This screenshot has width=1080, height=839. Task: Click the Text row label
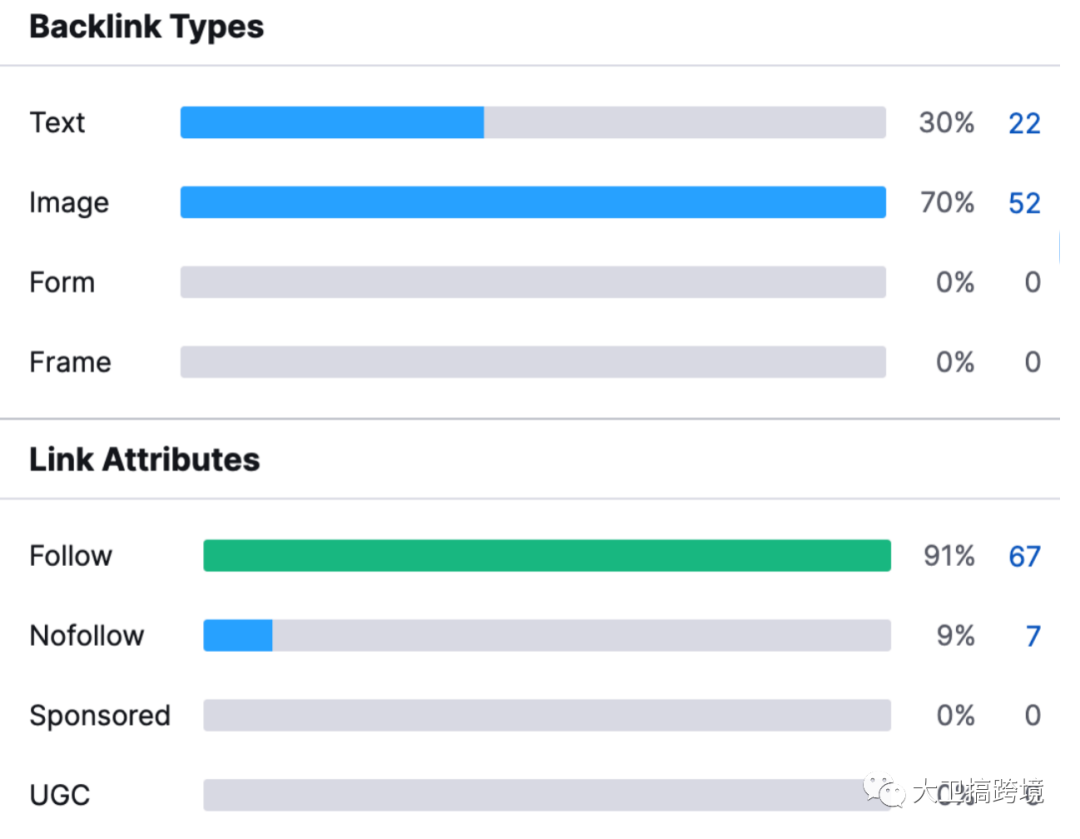57,123
